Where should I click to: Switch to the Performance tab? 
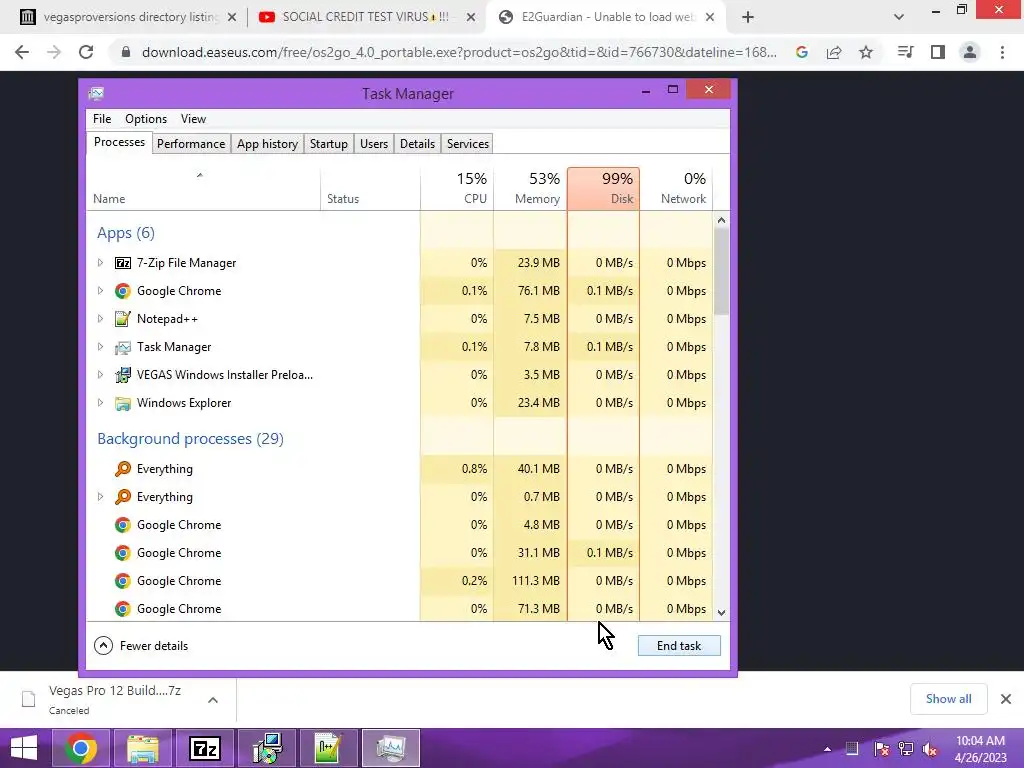coord(191,144)
